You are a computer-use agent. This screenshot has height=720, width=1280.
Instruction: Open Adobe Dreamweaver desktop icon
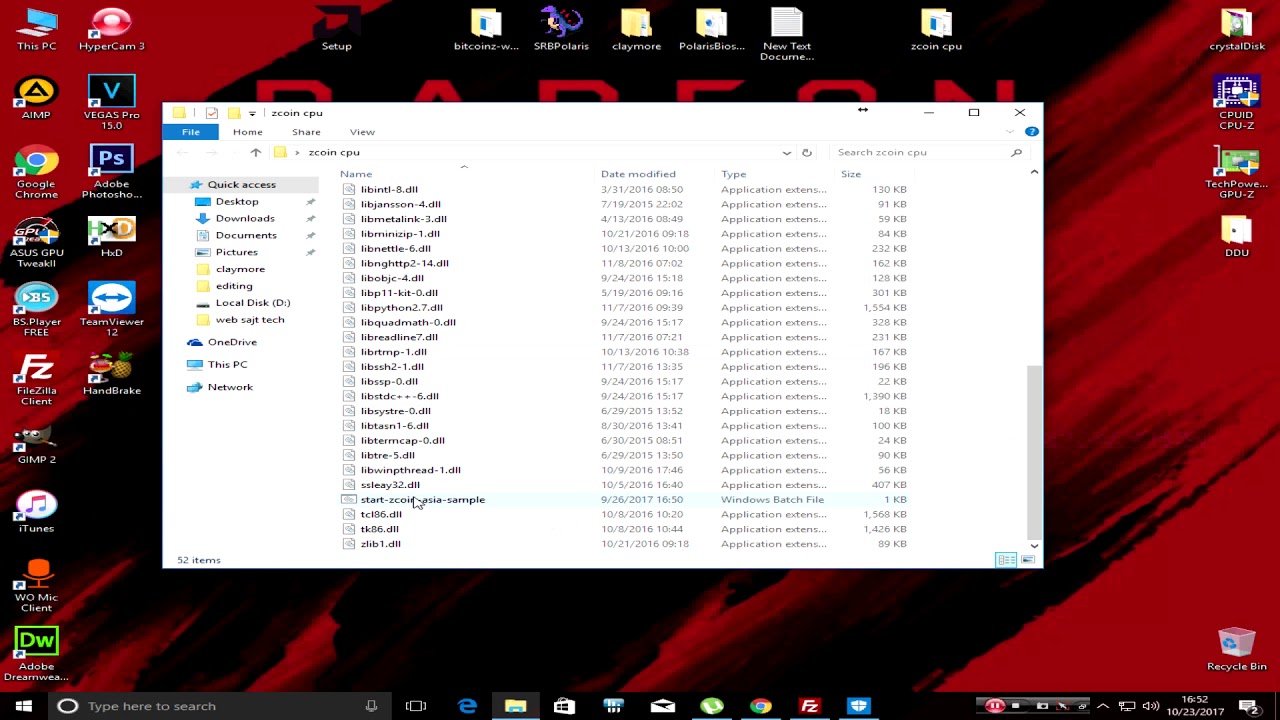[36, 655]
